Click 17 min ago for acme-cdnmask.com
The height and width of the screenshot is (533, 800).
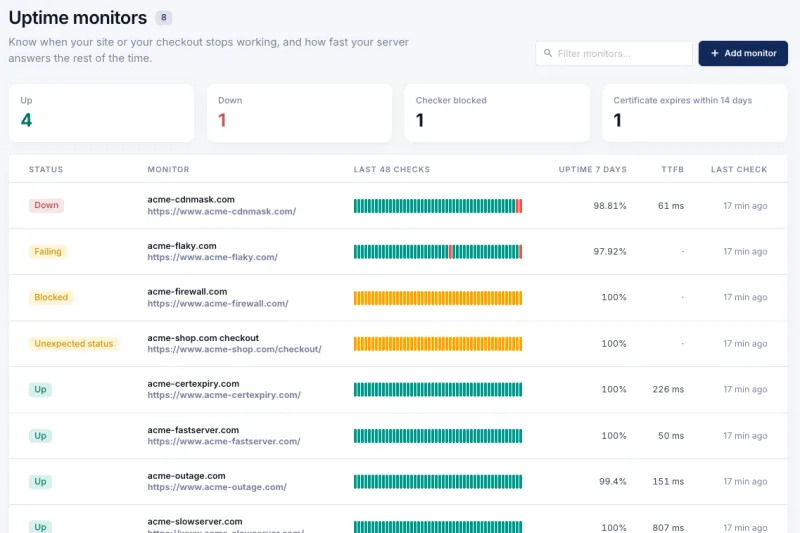[x=745, y=206]
